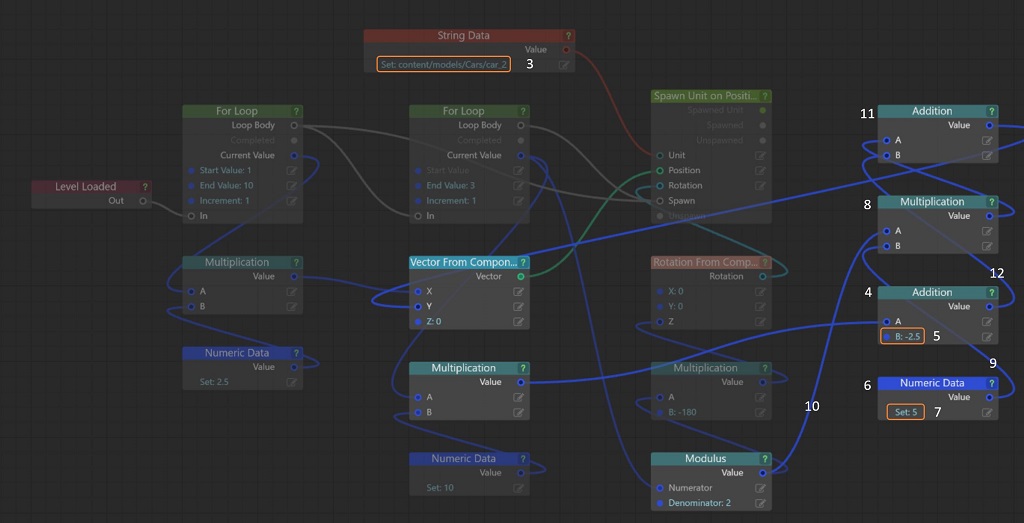
Task: Click the Value output port on String Data
Action: (x=566, y=49)
